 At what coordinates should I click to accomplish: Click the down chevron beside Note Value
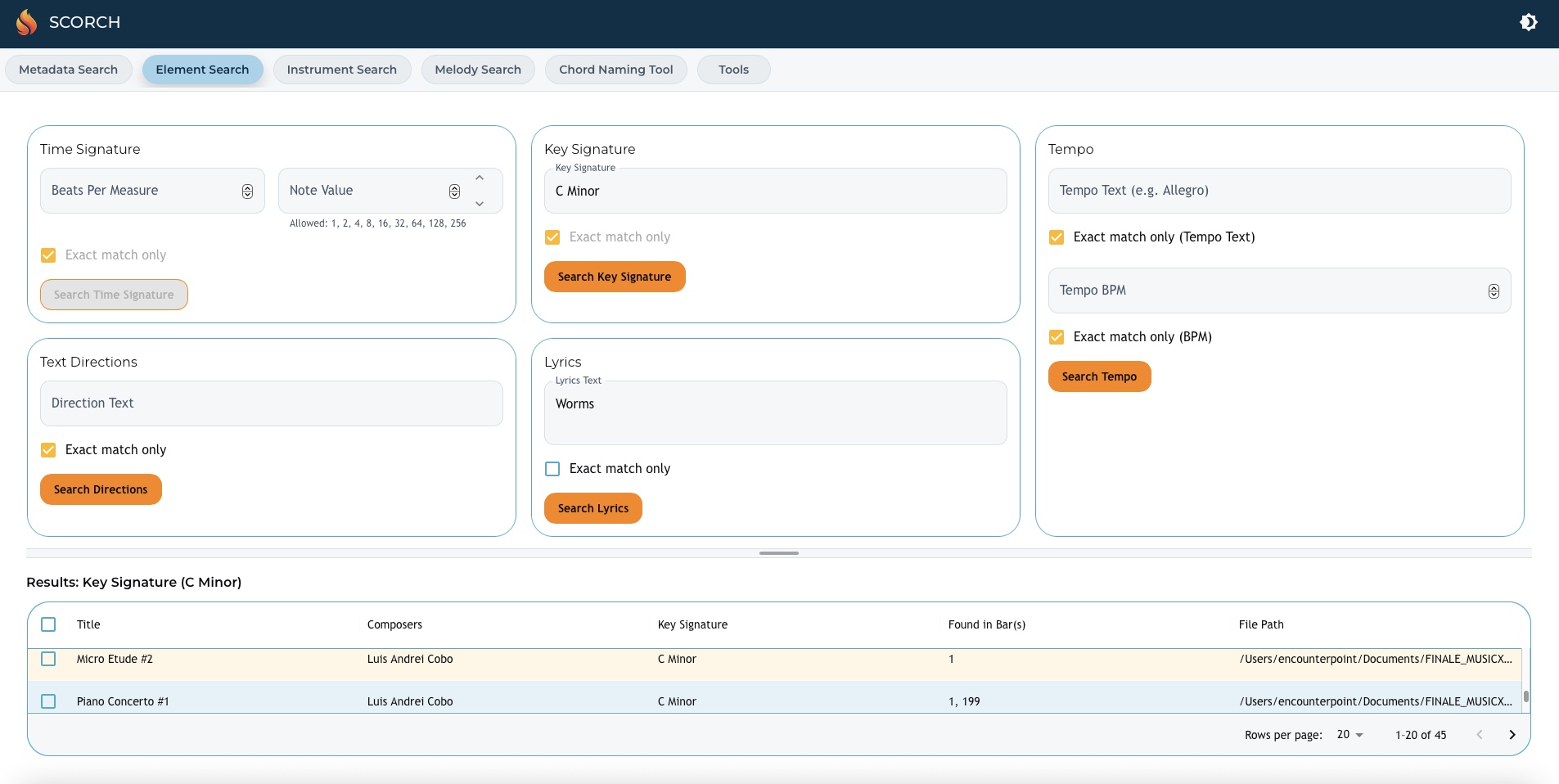click(x=480, y=204)
